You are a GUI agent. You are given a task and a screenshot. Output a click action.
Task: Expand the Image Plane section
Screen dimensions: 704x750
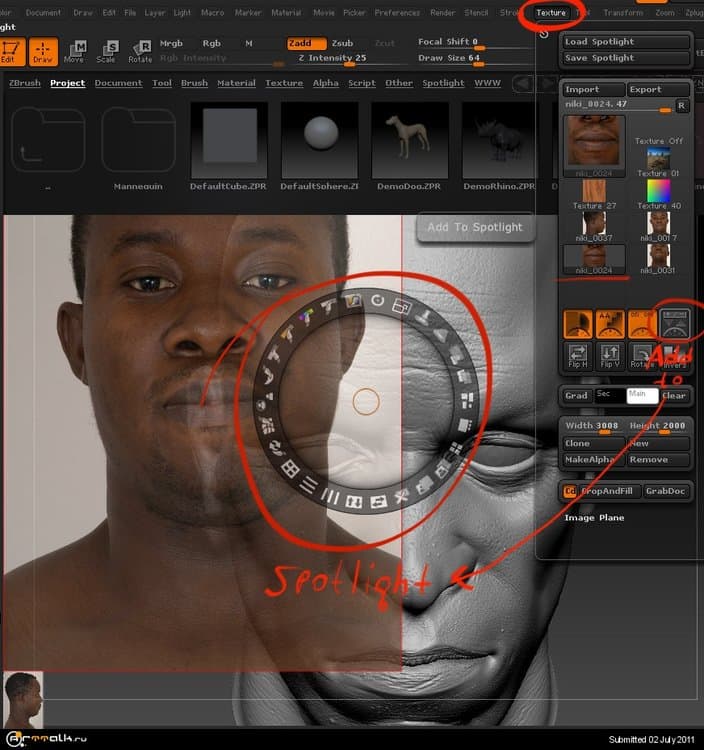point(594,518)
